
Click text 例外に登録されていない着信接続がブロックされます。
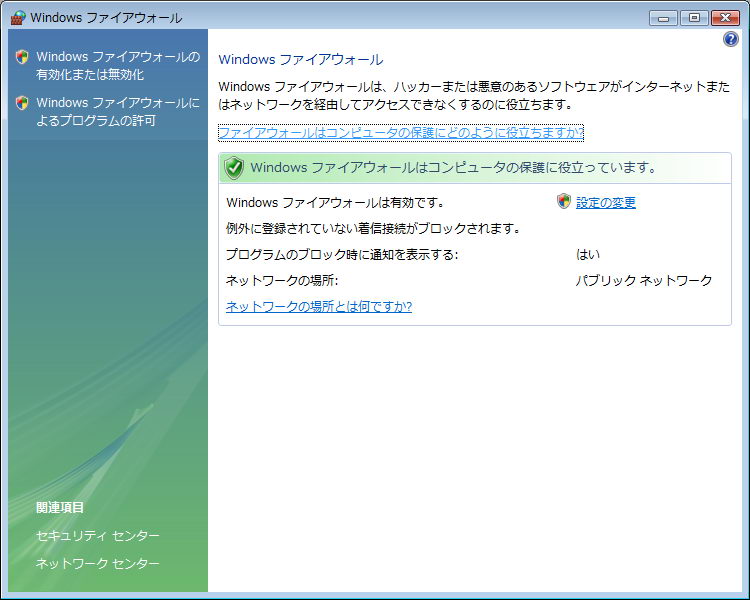(x=374, y=229)
